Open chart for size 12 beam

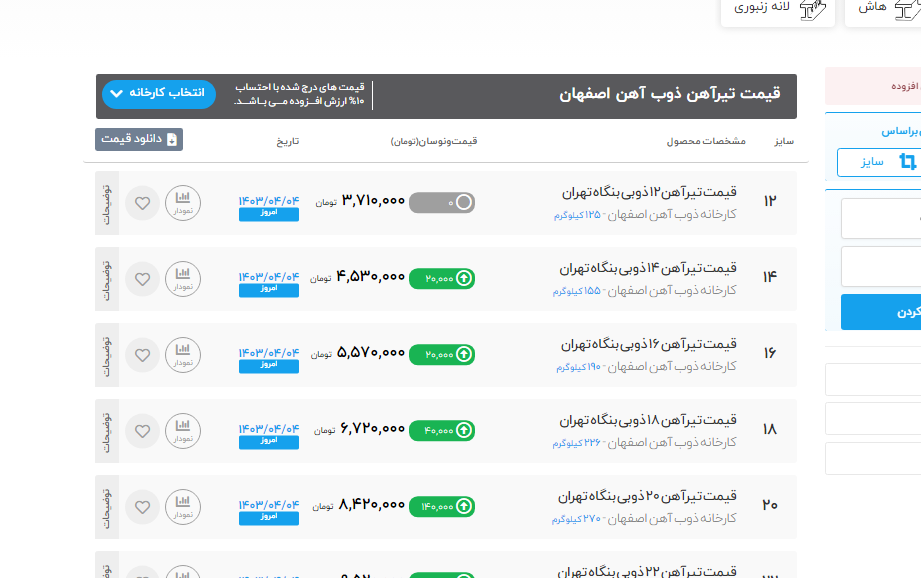[182, 203]
